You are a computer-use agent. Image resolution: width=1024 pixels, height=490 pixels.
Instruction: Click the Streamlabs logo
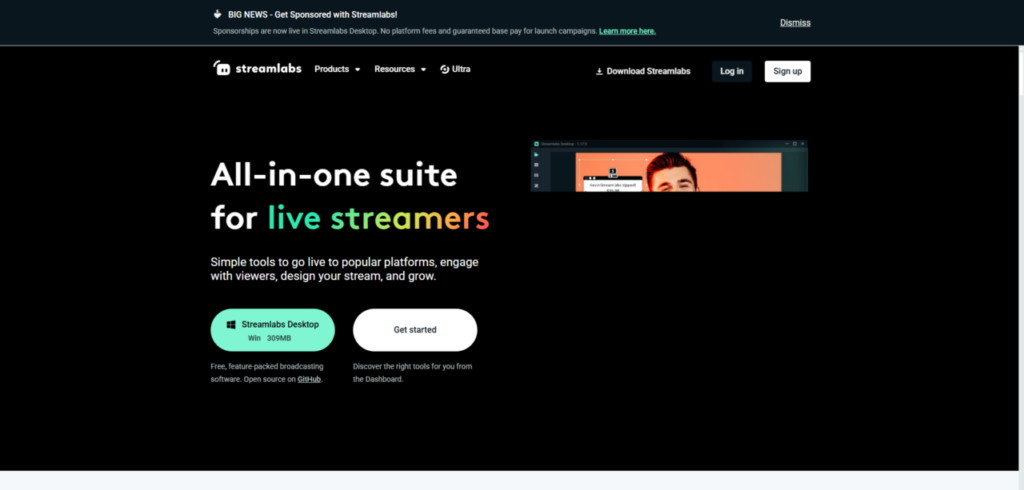[257, 69]
